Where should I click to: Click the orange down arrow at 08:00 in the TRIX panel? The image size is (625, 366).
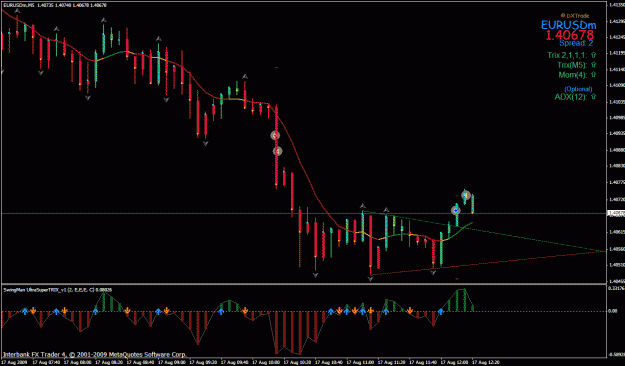pos(65,311)
